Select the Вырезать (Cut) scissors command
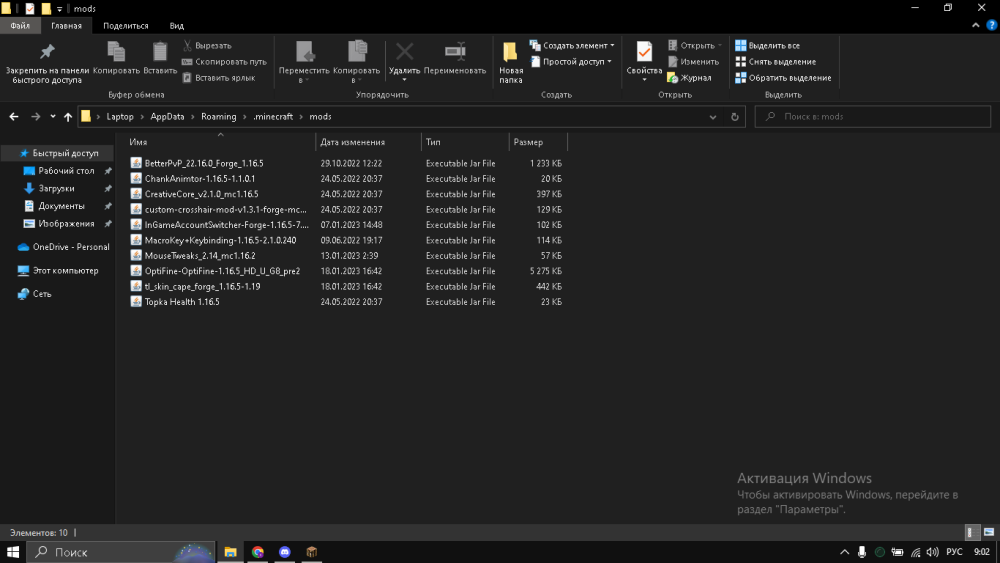 click(x=207, y=46)
